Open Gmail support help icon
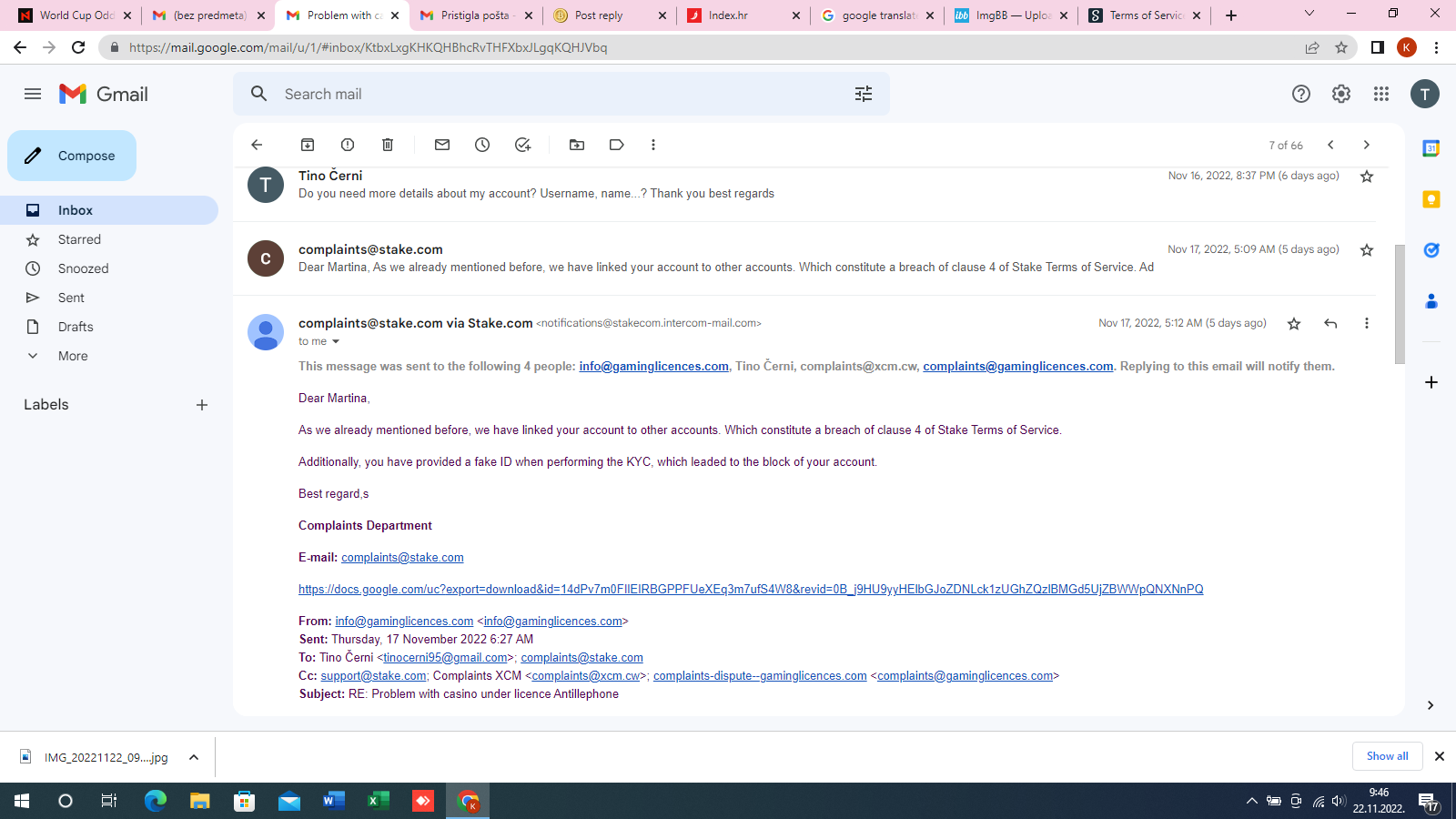Viewport: 1456px width, 819px height. pyautogui.click(x=1301, y=94)
